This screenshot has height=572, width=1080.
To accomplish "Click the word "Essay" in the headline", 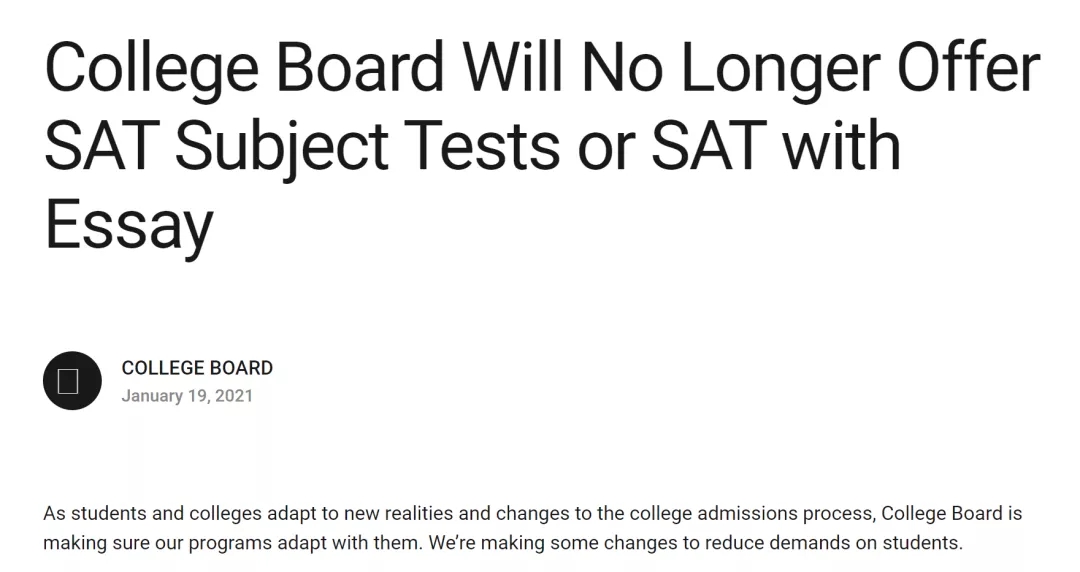I will click(x=129, y=225).
